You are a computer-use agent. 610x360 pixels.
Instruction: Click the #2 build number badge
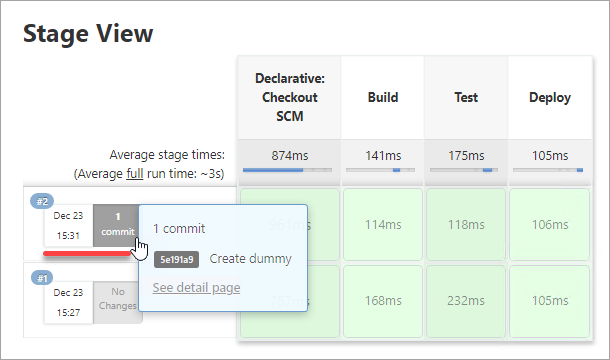pos(42,201)
